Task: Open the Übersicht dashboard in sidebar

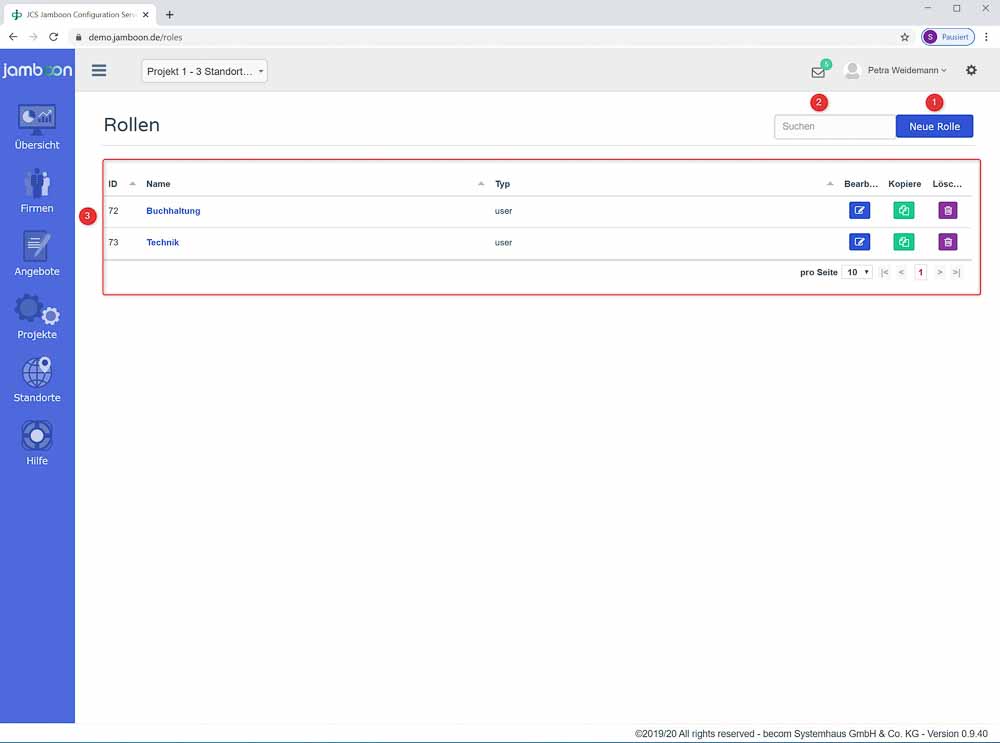Action: coord(37,128)
